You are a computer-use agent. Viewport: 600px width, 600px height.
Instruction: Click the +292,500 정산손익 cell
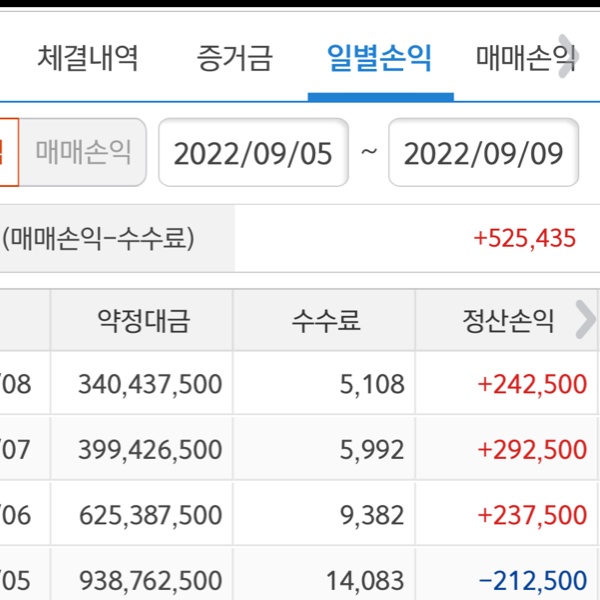click(x=532, y=450)
